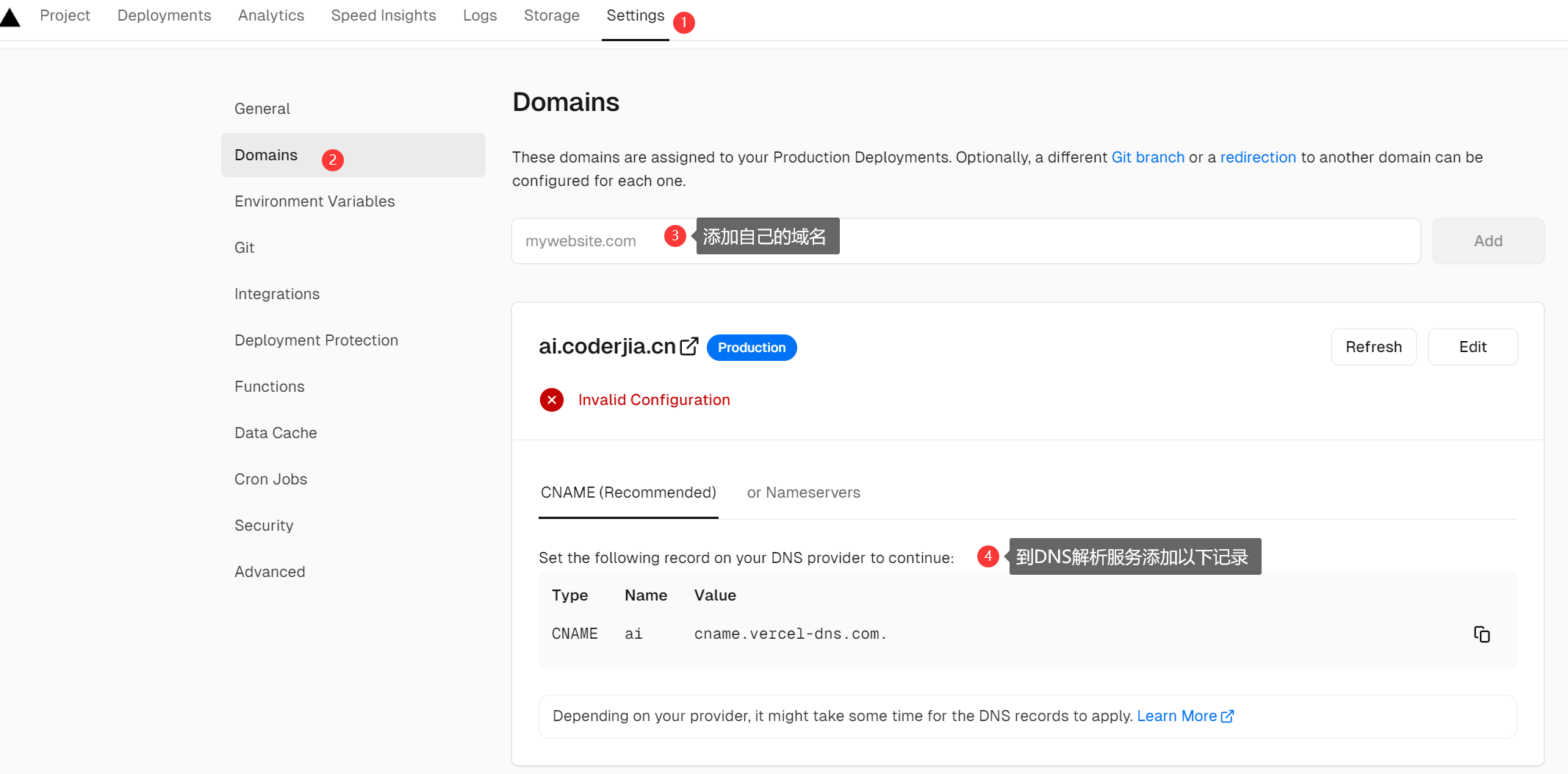1568x774 pixels.
Task: Click the Add domain button
Action: point(1488,241)
